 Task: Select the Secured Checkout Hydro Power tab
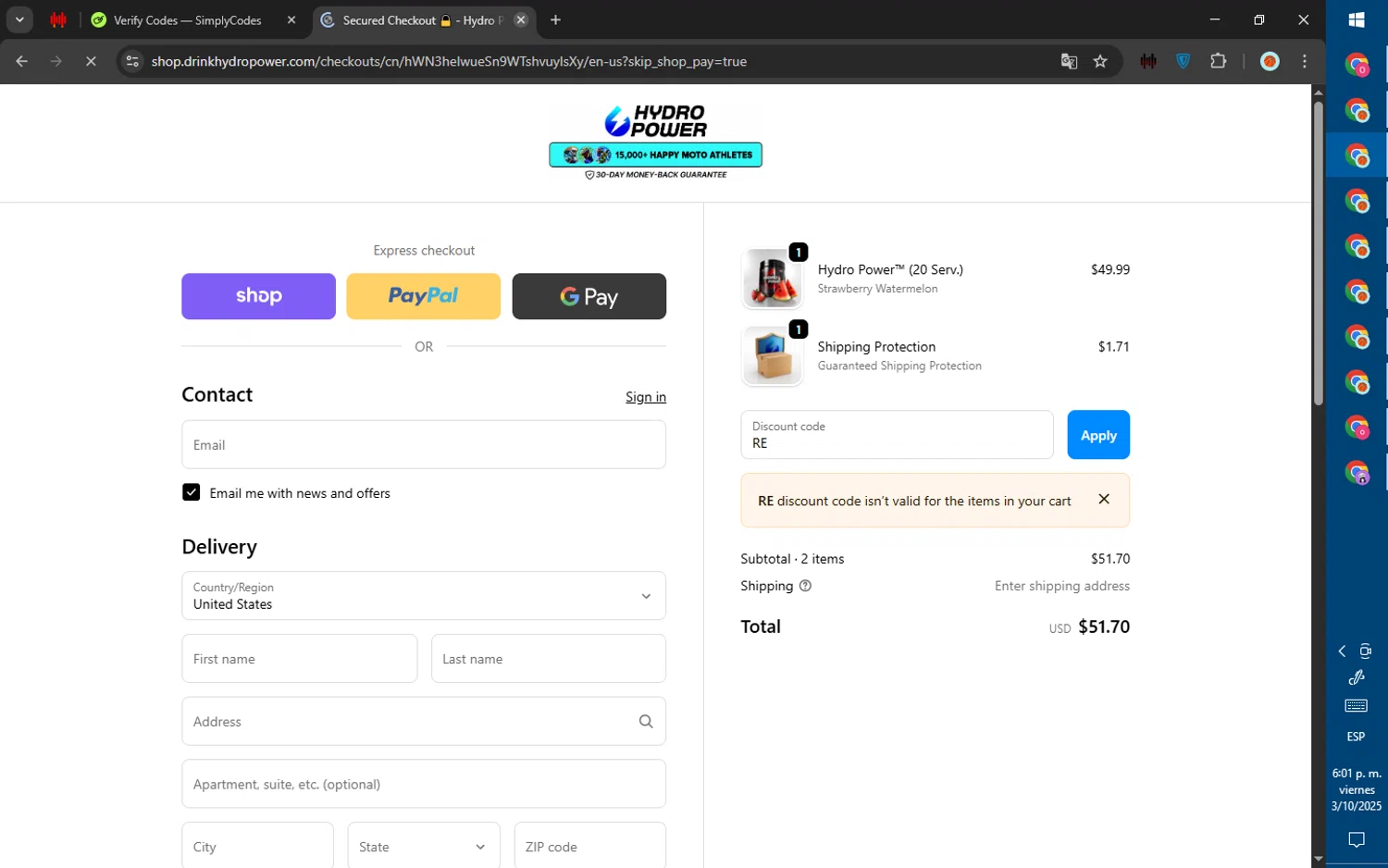click(423, 19)
